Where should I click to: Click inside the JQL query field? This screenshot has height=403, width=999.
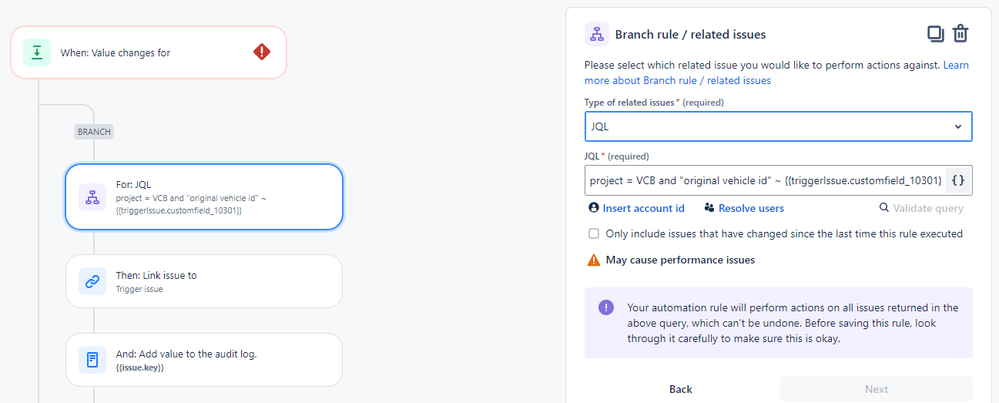click(766, 181)
